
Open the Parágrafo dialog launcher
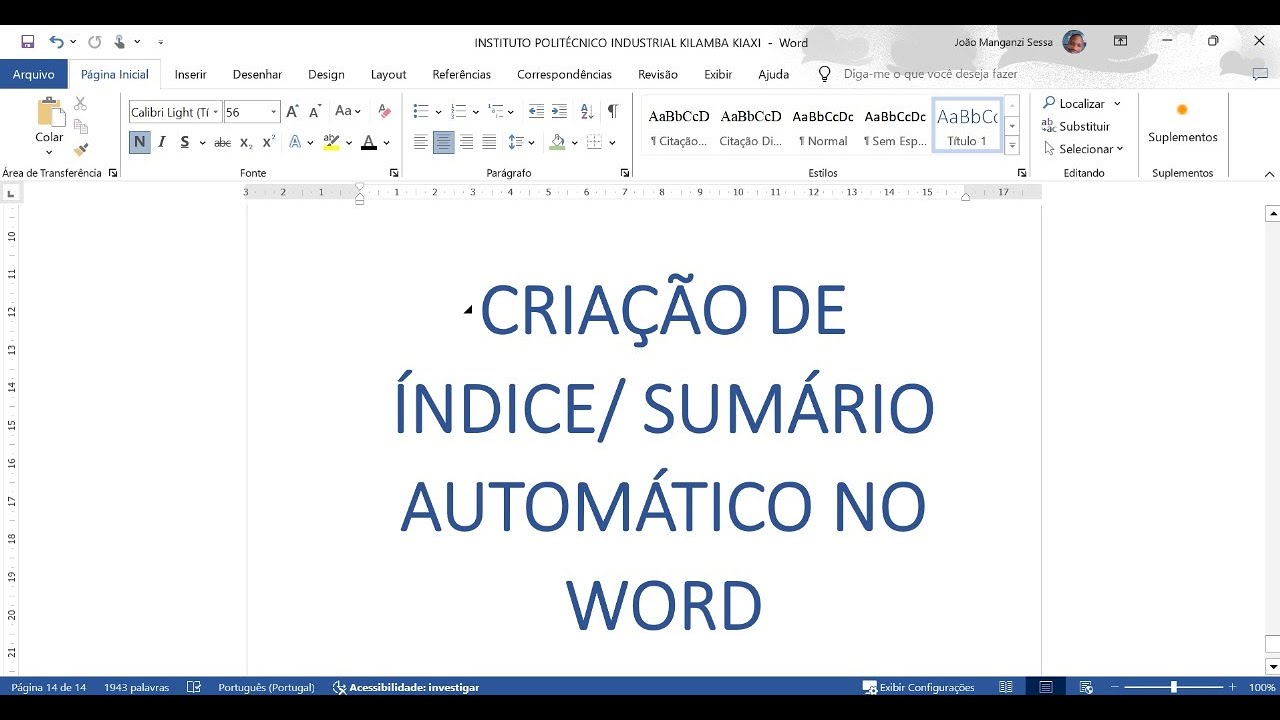624,173
